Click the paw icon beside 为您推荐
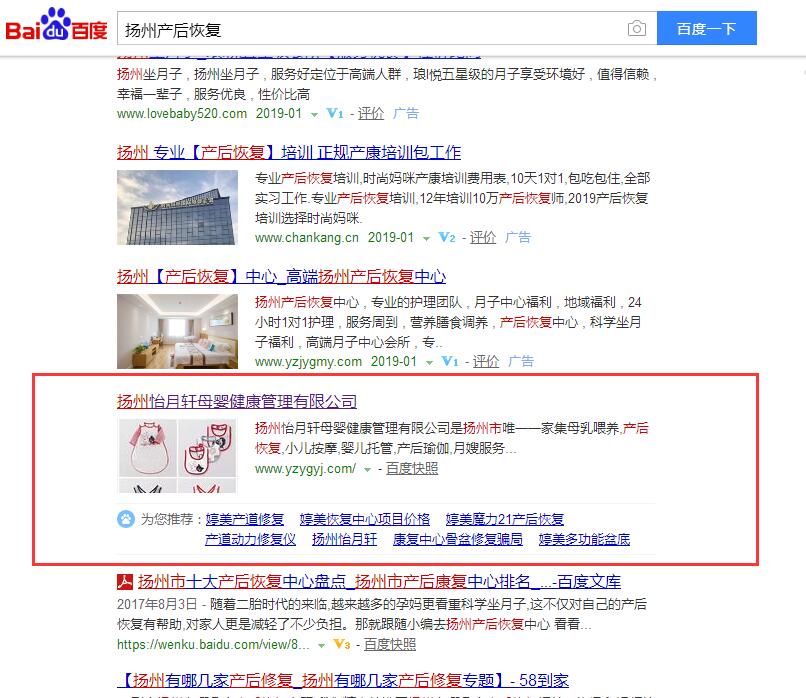 click(x=126, y=519)
